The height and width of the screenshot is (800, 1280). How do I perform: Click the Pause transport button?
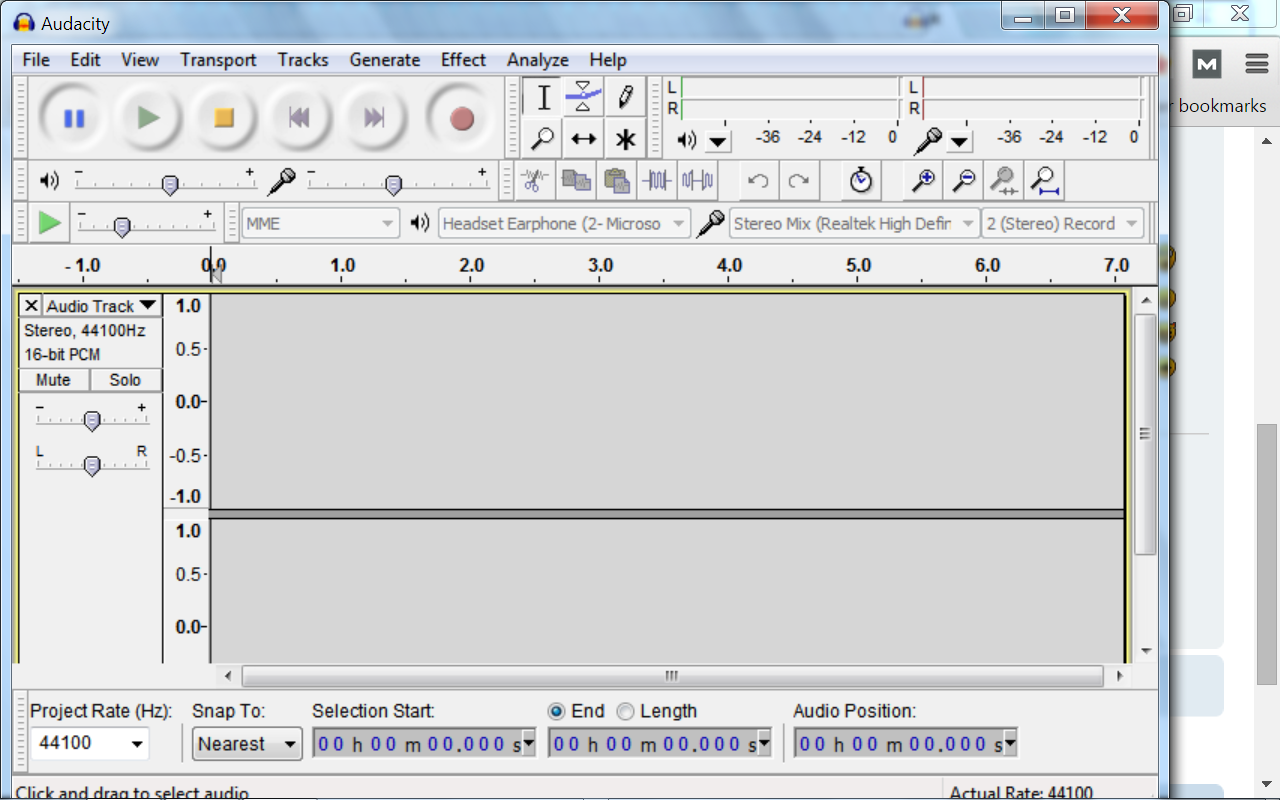(74, 118)
